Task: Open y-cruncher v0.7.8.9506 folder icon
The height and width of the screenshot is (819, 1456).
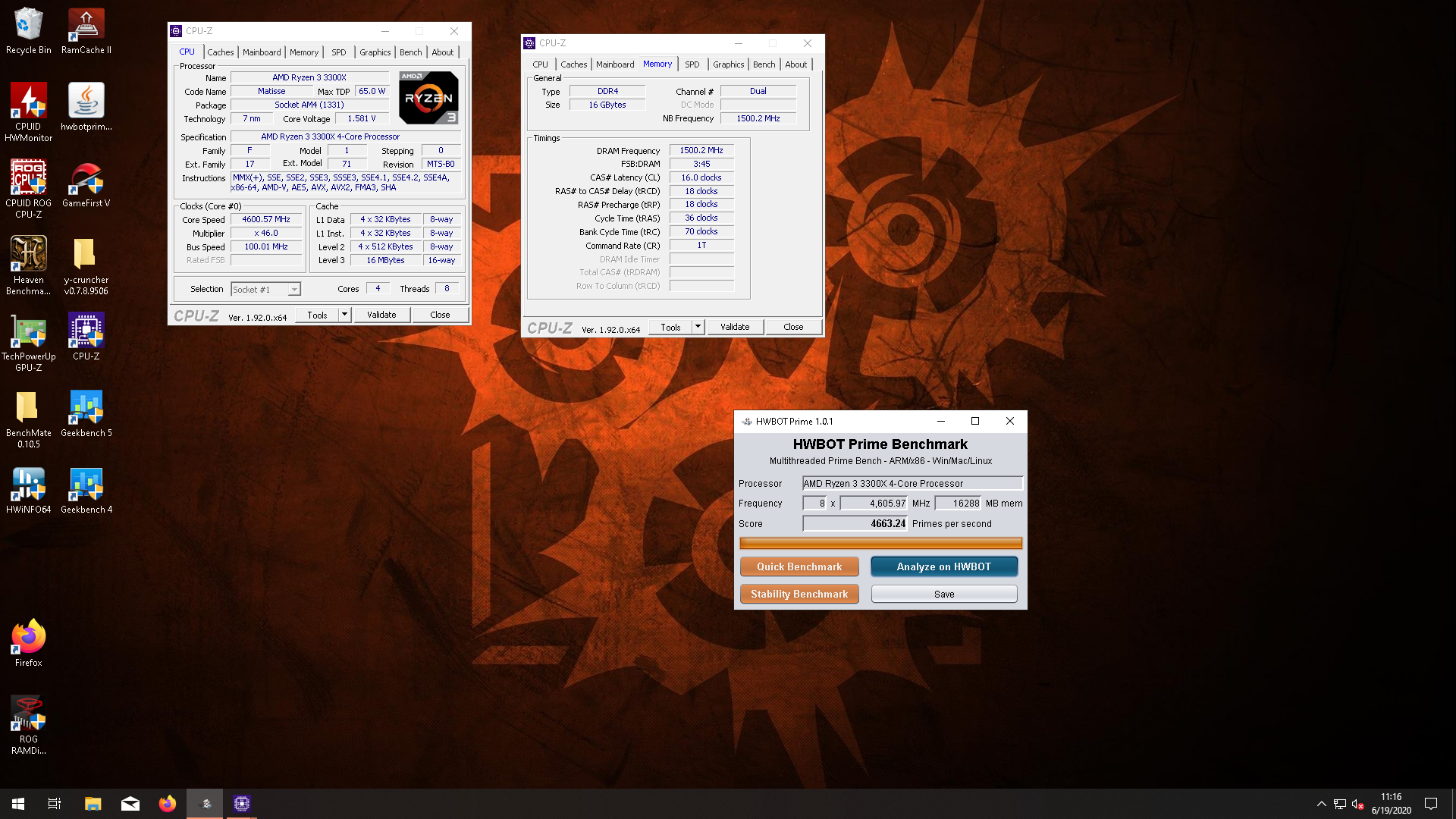Action: [x=86, y=265]
